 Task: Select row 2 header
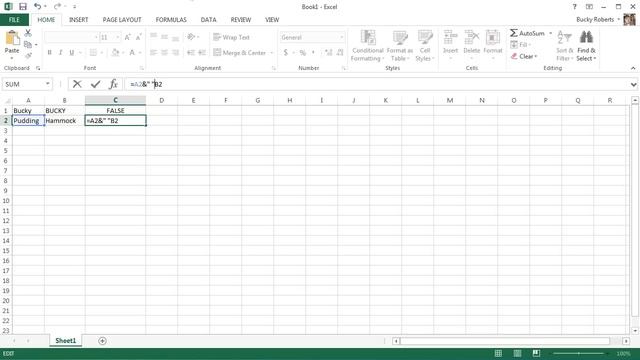coord(6,120)
